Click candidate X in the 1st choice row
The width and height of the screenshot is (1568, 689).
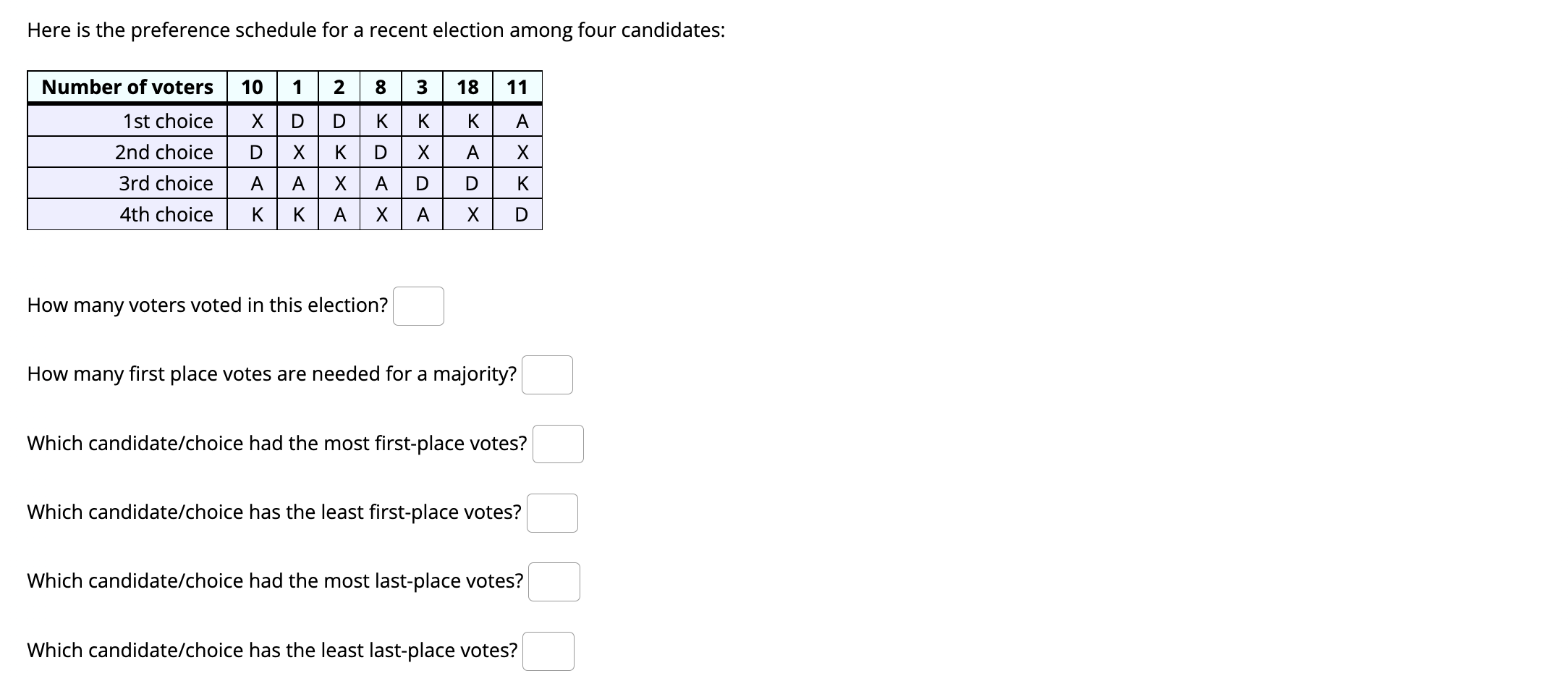tap(257, 122)
